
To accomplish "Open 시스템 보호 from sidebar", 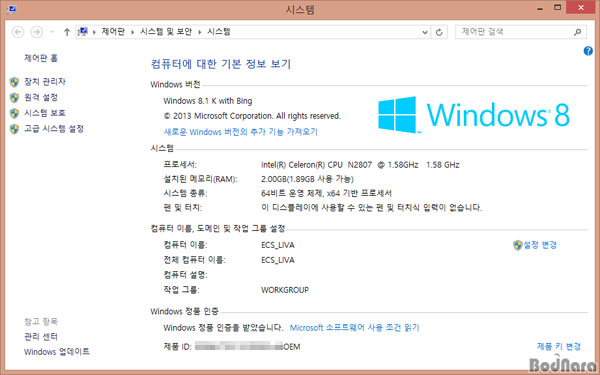I will click(45, 112).
